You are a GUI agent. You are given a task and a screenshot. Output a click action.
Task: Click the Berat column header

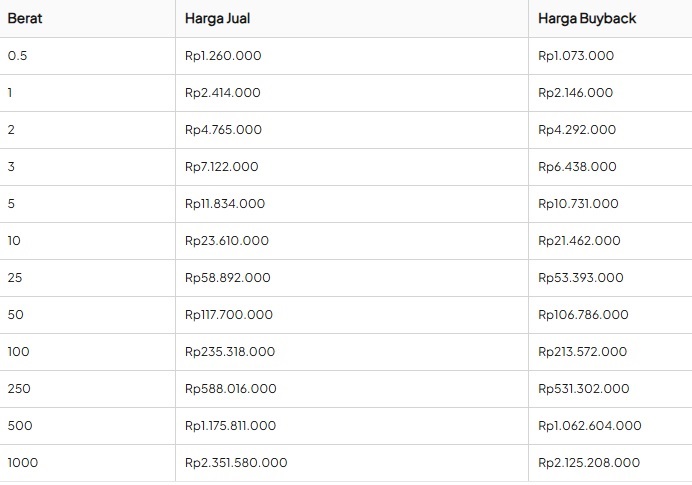click(x=24, y=18)
